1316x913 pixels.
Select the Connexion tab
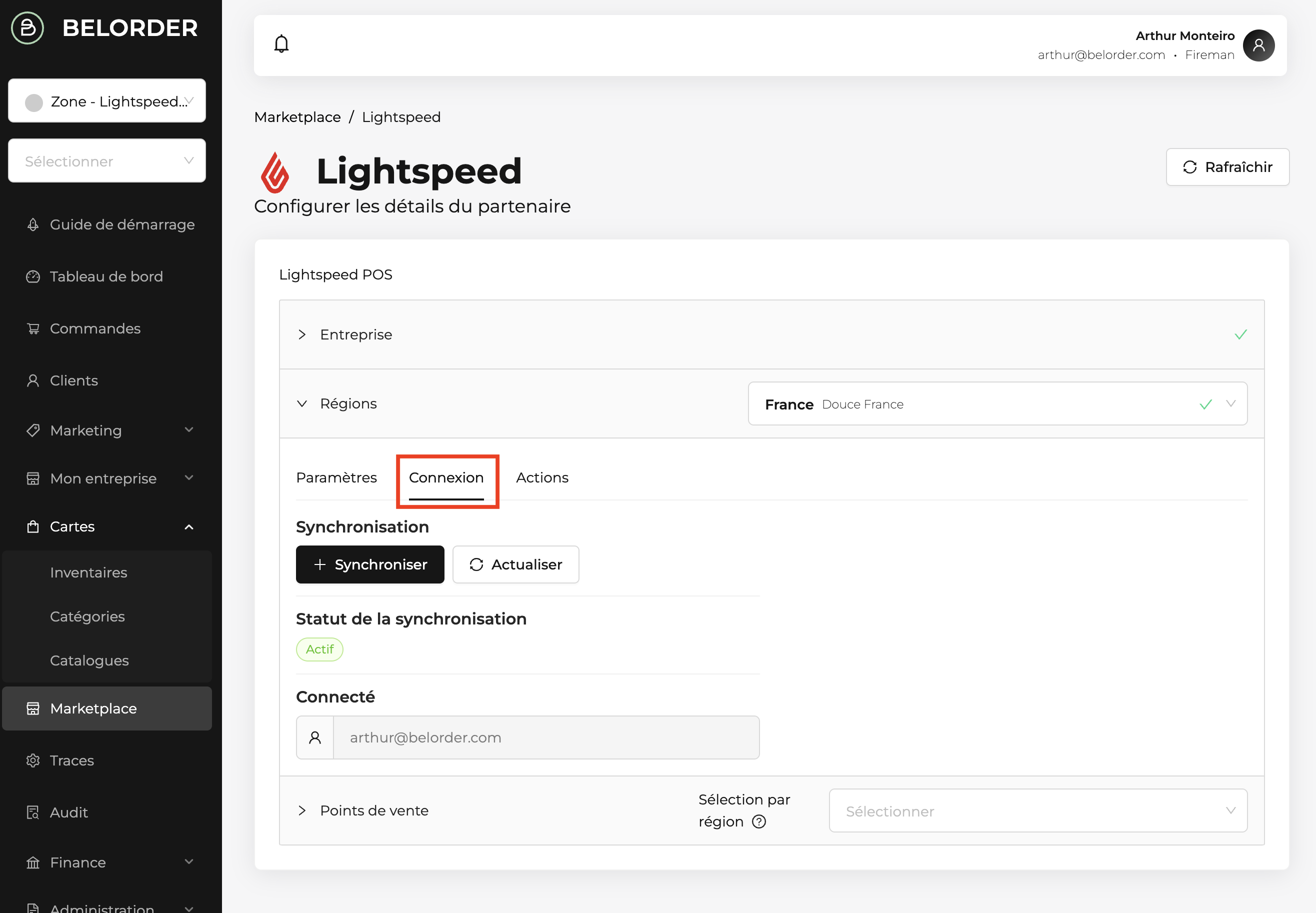click(446, 477)
